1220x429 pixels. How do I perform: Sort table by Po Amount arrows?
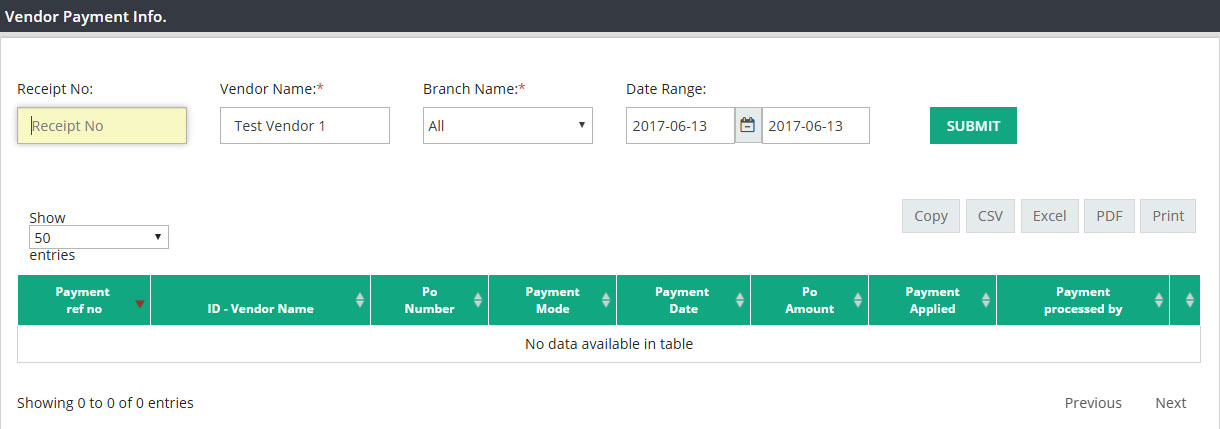[x=858, y=300]
